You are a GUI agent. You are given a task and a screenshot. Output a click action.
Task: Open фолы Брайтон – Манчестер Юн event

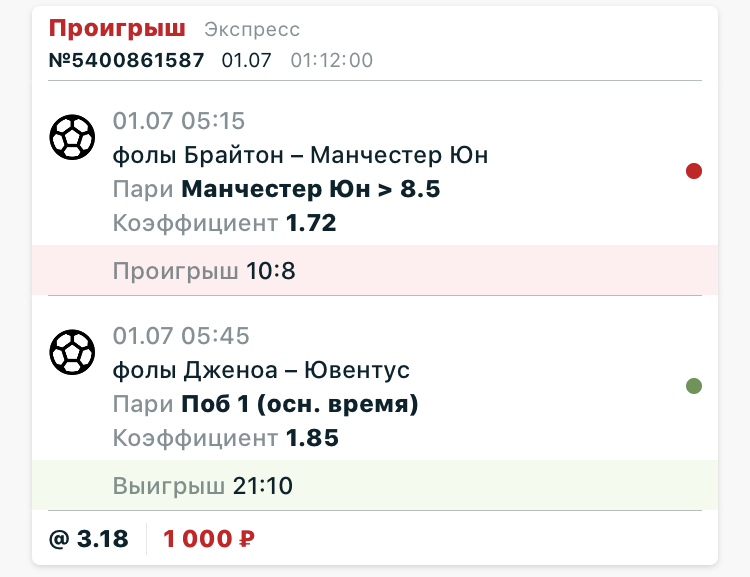tap(300, 155)
